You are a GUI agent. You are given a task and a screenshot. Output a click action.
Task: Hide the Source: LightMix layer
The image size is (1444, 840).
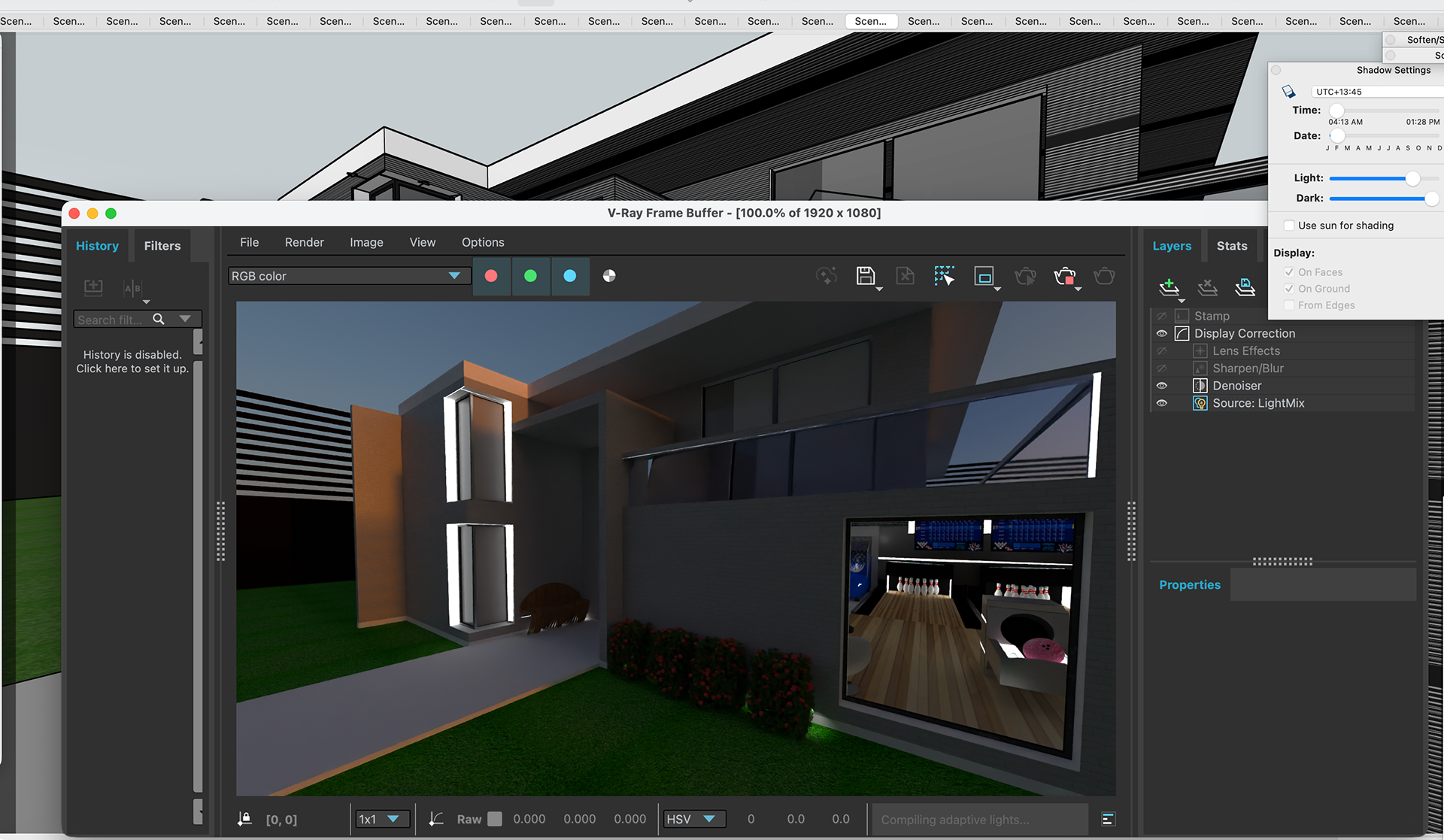(1161, 403)
